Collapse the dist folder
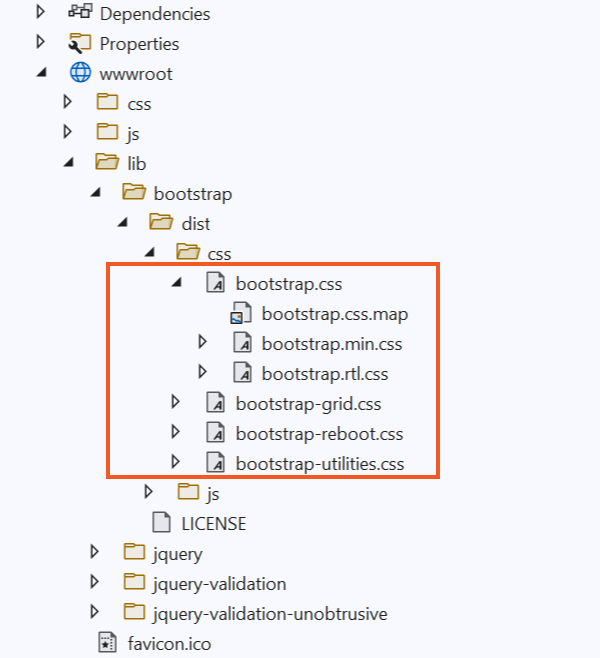Screen dimensions: 600x658 [x=122, y=222]
